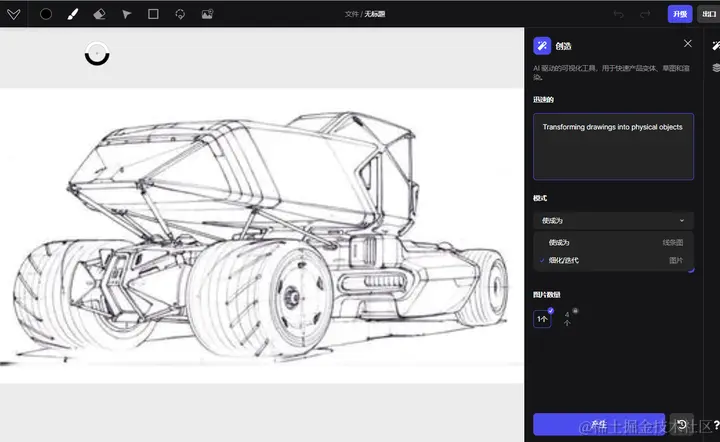Click the 出口 export button
The width and height of the screenshot is (720, 442).
tap(709, 14)
